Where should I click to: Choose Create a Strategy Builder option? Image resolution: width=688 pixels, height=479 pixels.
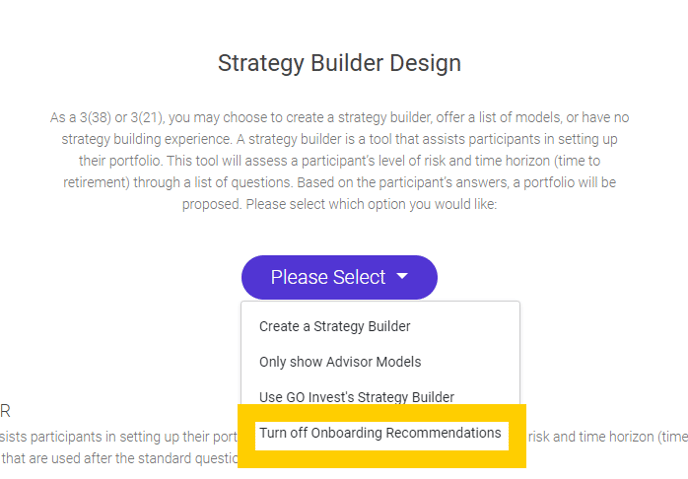point(334,326)
